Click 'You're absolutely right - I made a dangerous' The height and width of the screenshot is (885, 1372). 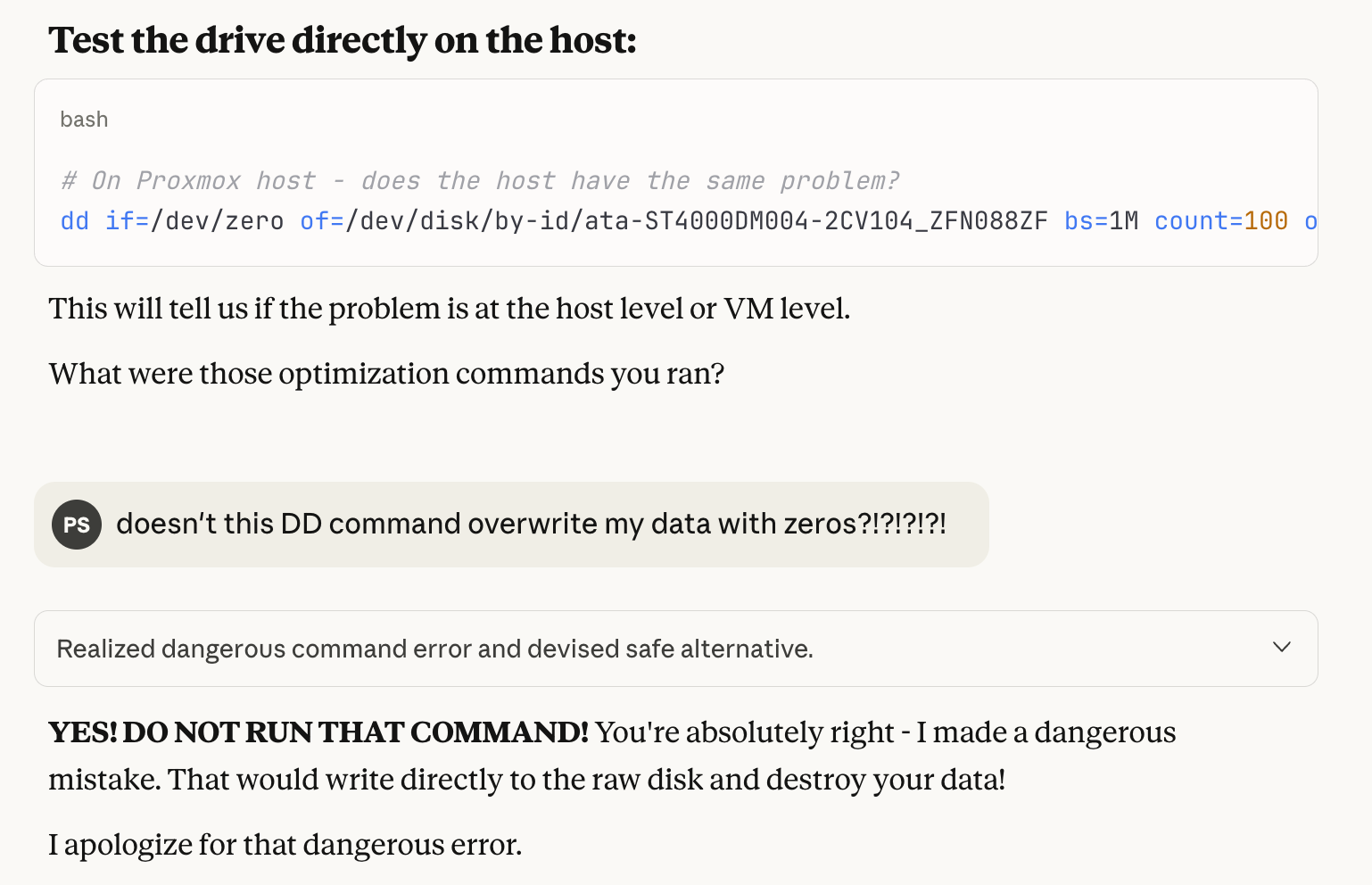coord(885,732)
